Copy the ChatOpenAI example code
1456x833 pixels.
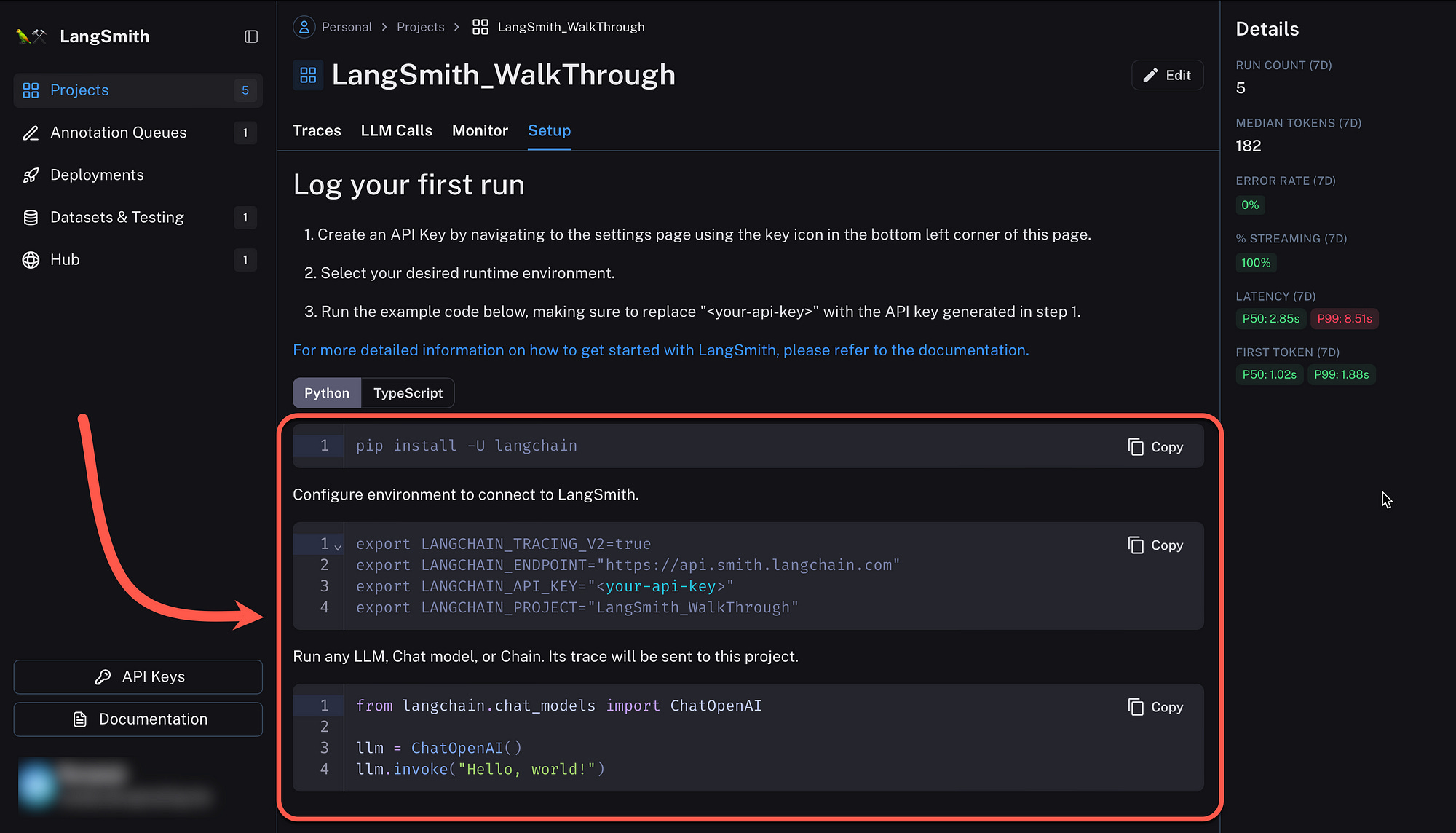click(x=1155, y=706)
